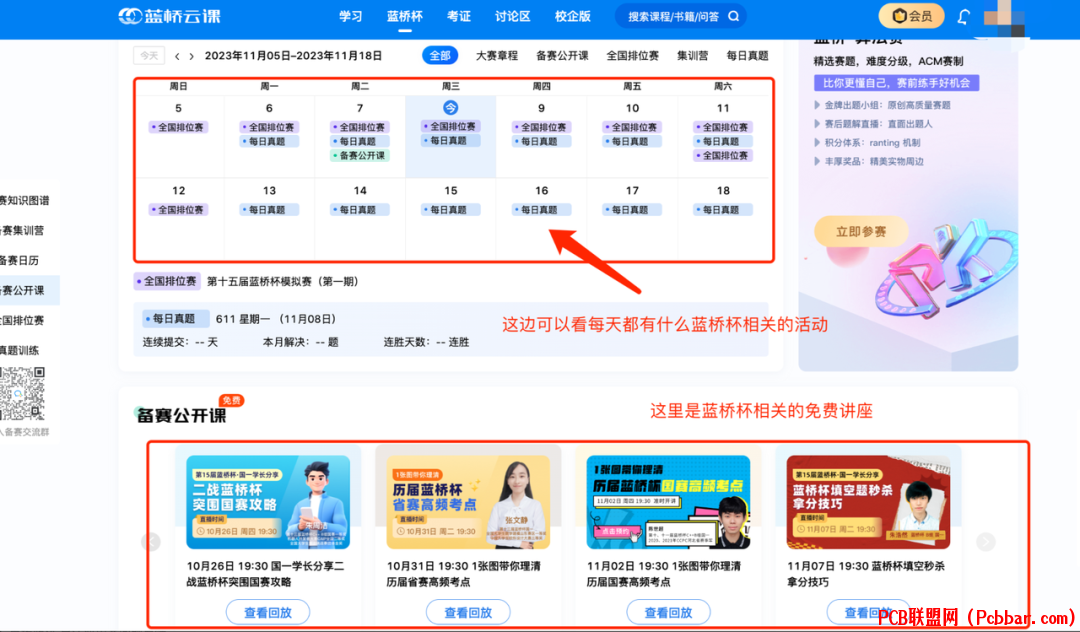Select the 备赛公开课 calendar filter
Screen dimensions: 1080x632
562,56
